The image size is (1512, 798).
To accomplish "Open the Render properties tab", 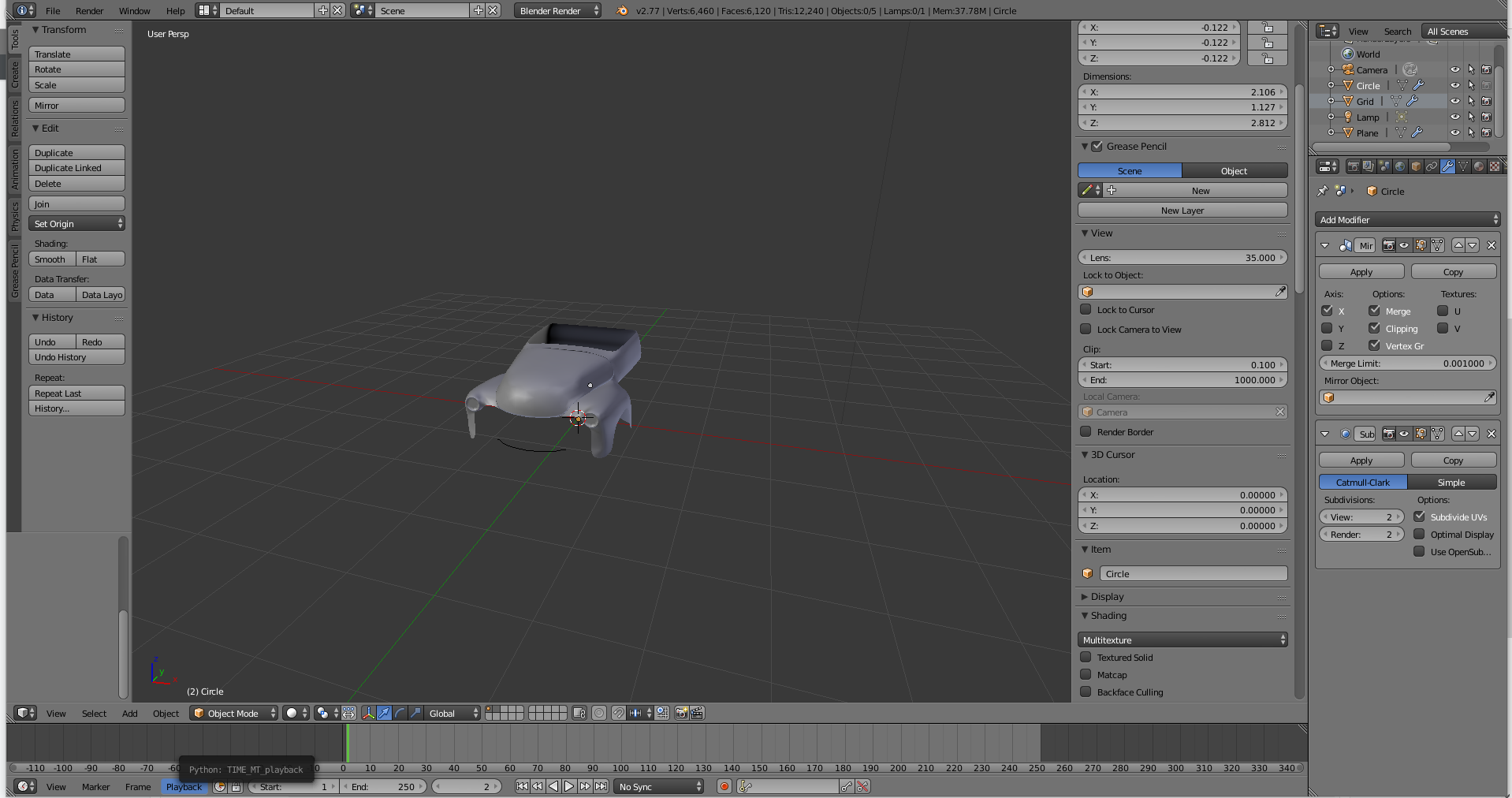I will click(1353, 166).
